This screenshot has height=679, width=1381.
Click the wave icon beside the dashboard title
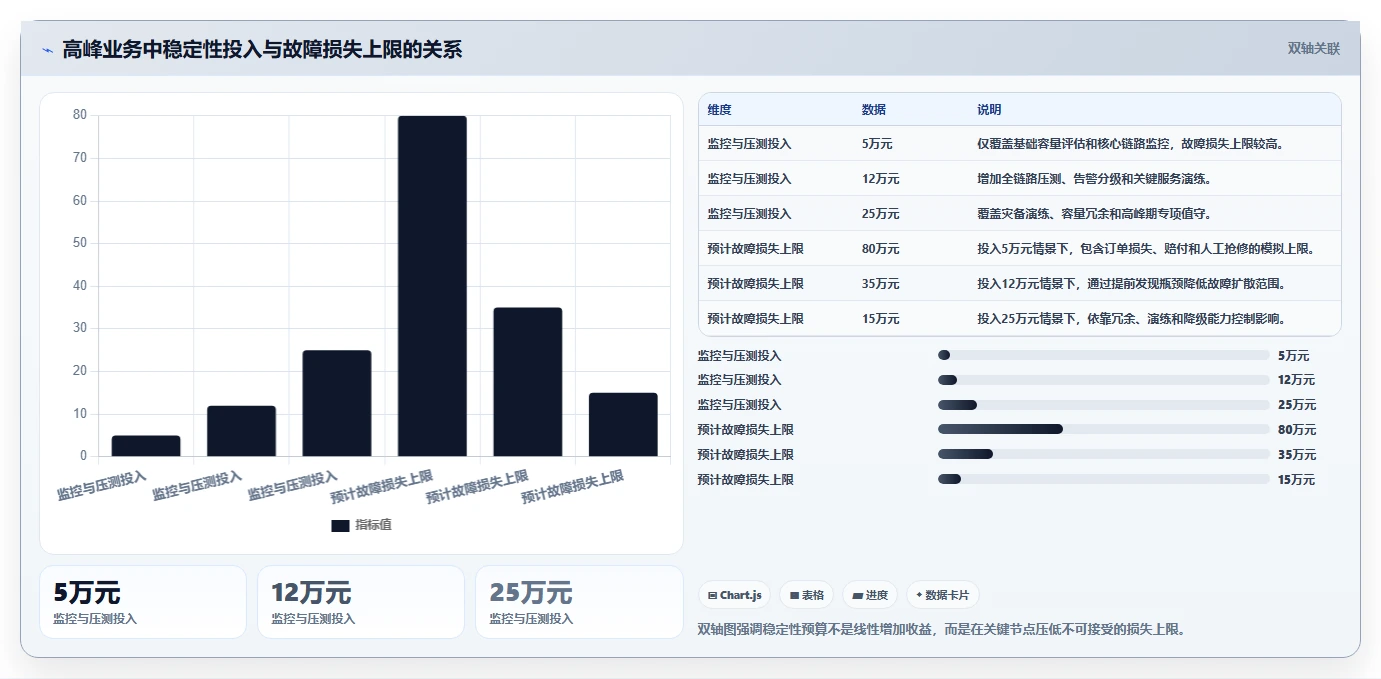(48, 50)
